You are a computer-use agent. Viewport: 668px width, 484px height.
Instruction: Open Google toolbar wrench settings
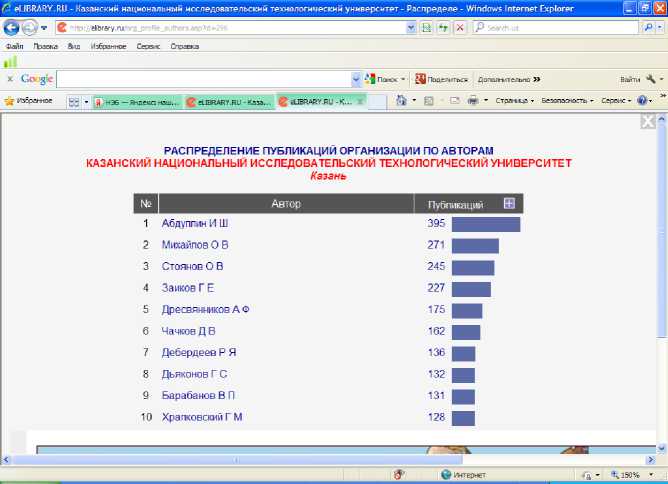[x=651, y=79]
